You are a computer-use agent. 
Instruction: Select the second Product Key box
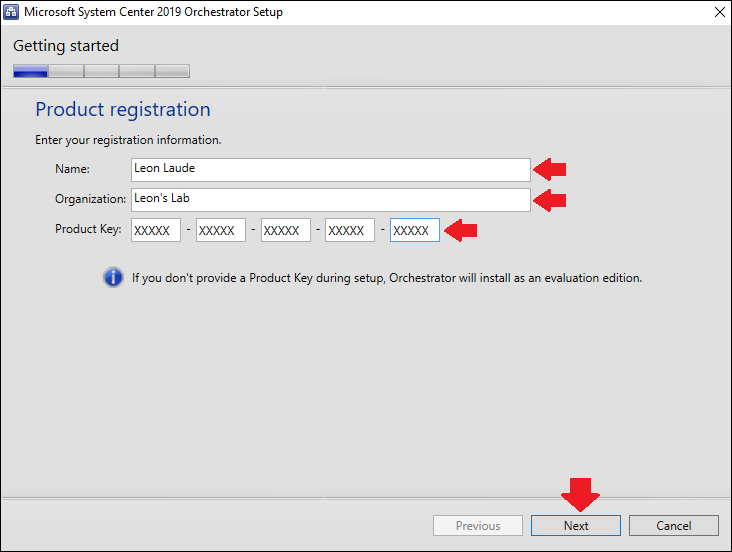coord(221,230)
